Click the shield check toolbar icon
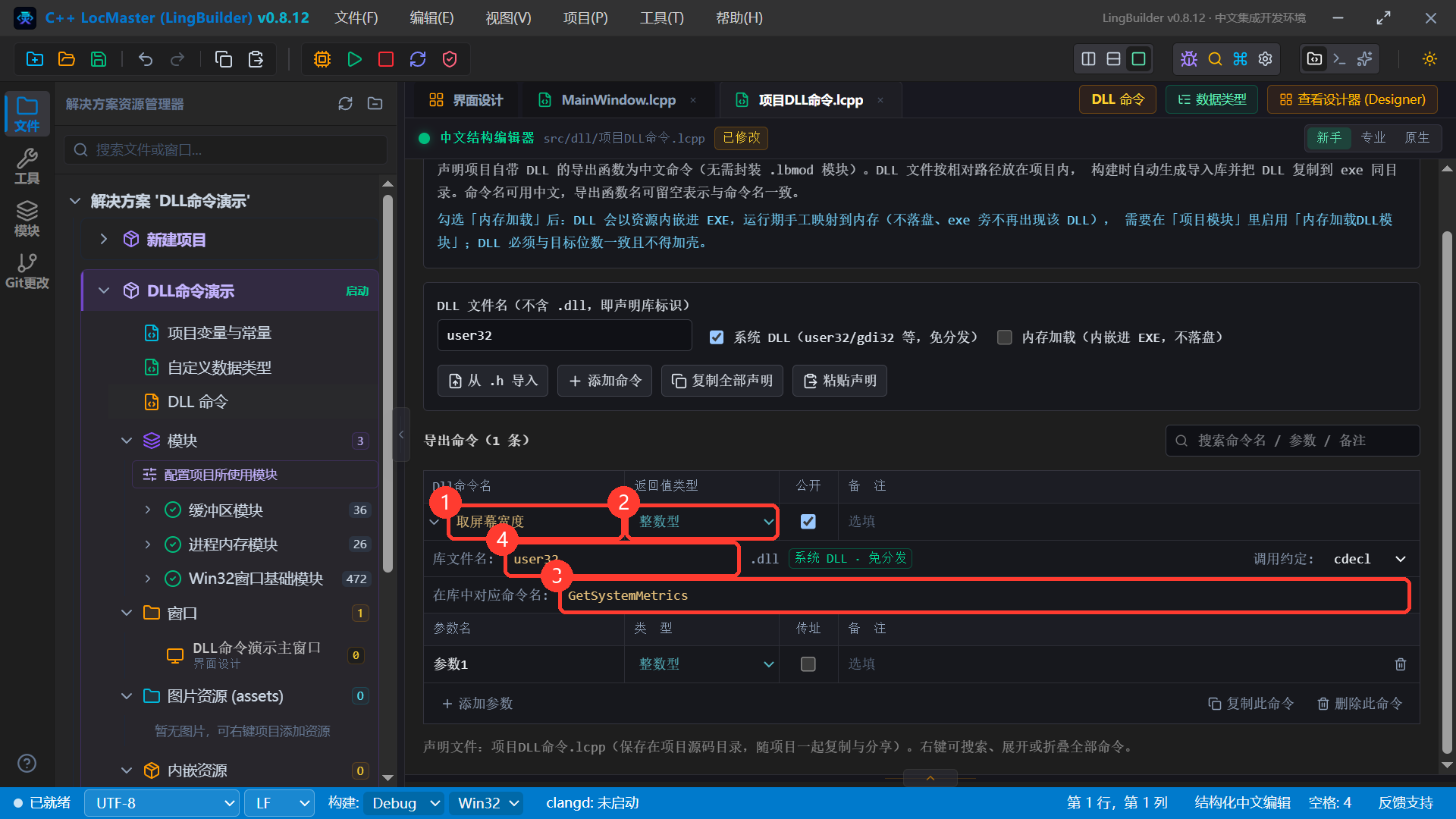Viewport: 1456px width, 819px height. point(450,59)
